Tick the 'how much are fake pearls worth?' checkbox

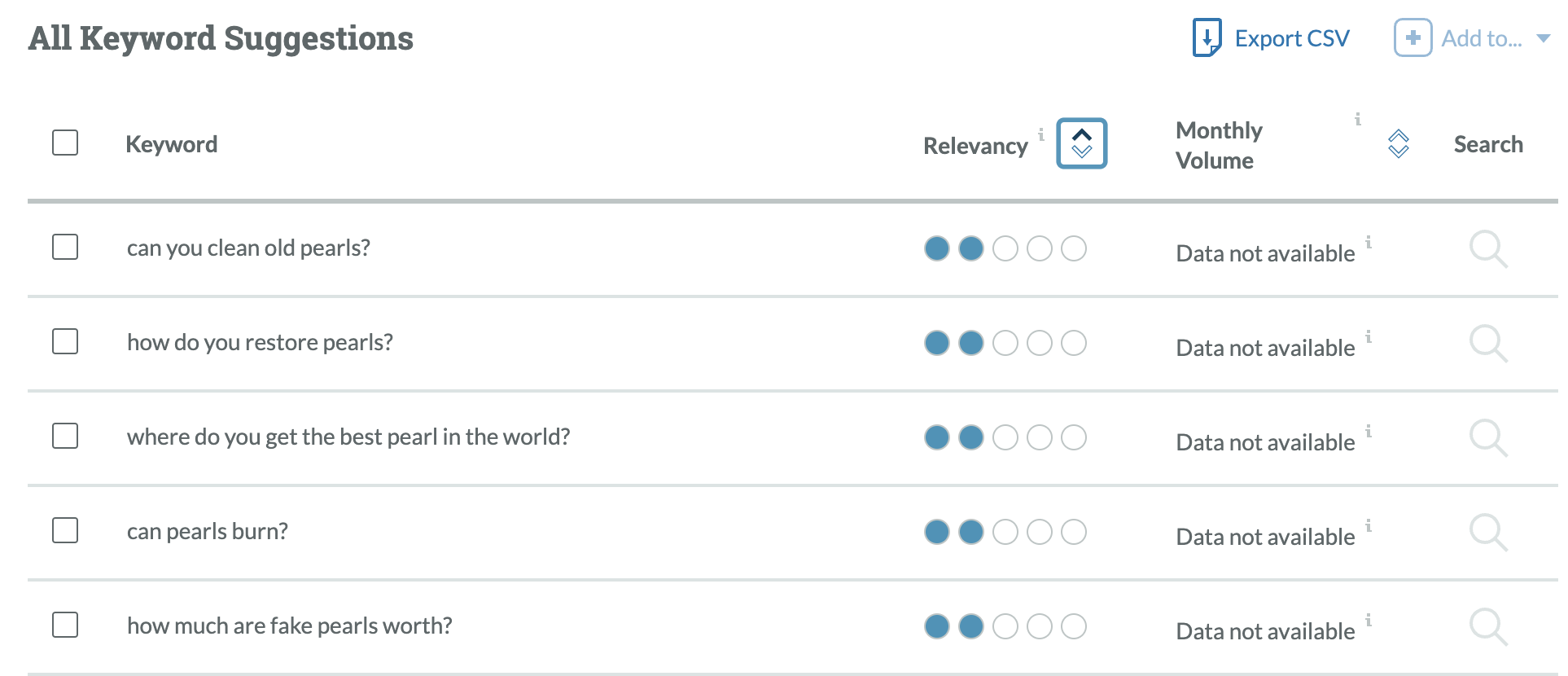(65, 625)
